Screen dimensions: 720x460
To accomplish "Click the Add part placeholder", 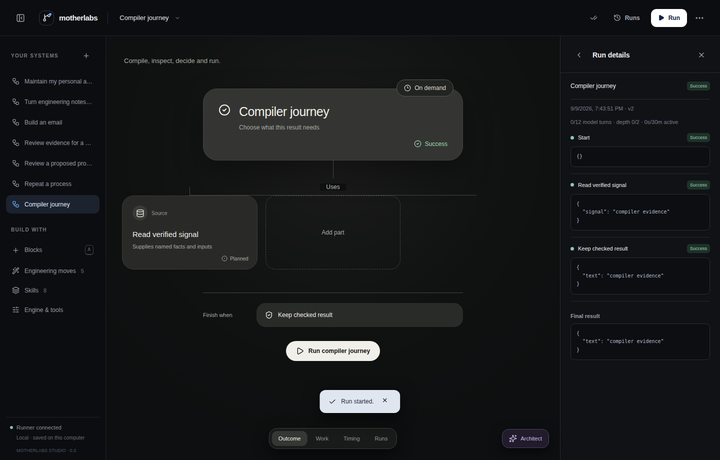I will 333,232.
